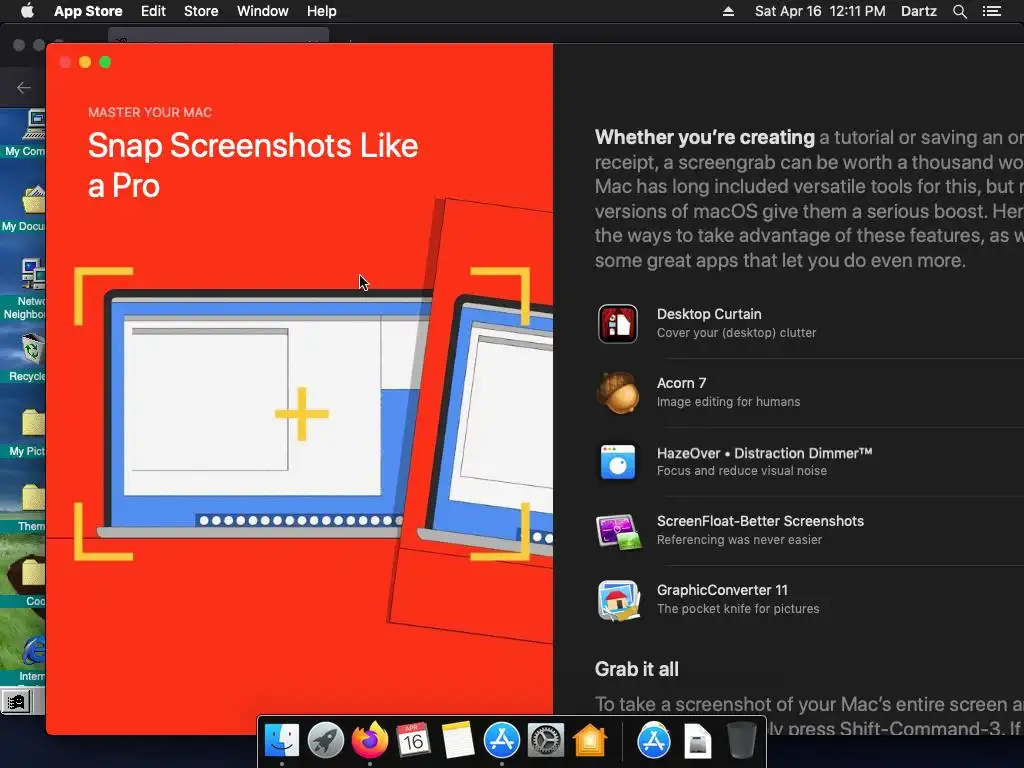This screenshot has width=1024, height=768.
Task: Open App Store icon beside Home in Dock
Action: tap(653, 741)
